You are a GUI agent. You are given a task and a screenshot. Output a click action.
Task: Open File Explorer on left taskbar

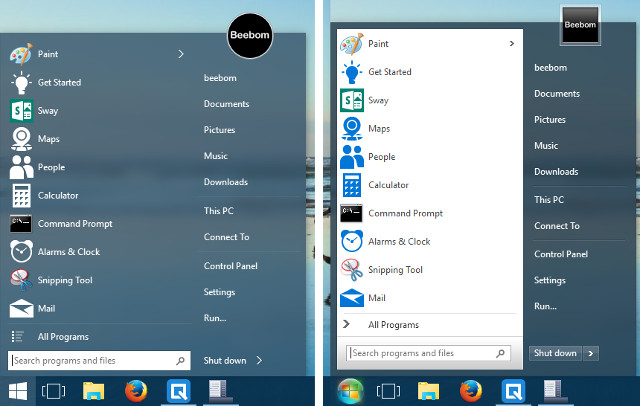pos(93,391)
